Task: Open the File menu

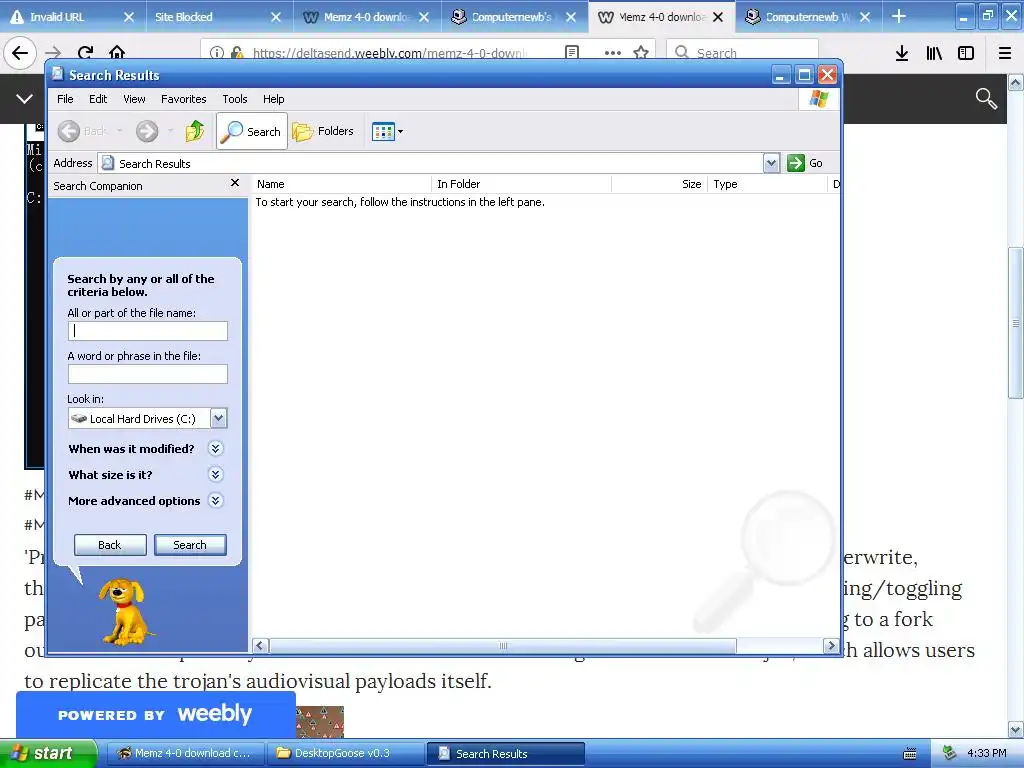Action: (65, 99)
